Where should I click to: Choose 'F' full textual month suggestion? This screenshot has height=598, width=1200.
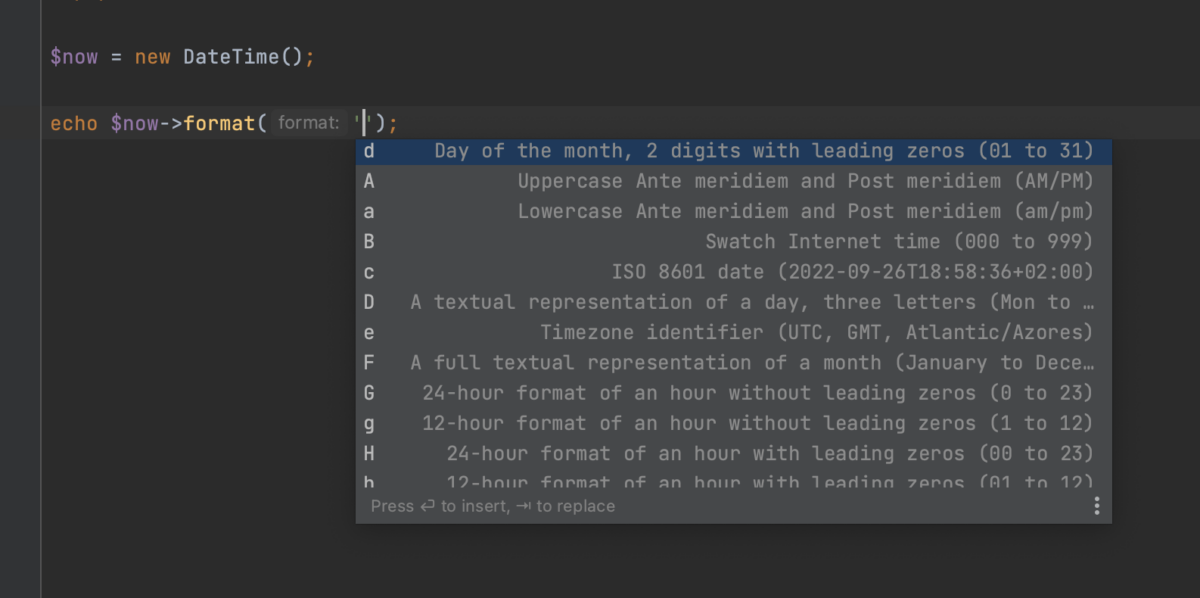click(x=733, y=362)
